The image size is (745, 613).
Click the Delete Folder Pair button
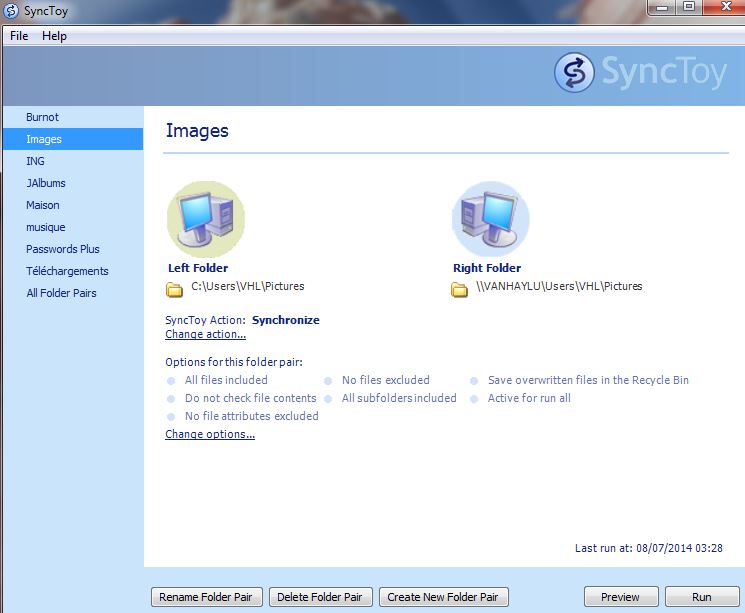321,597
